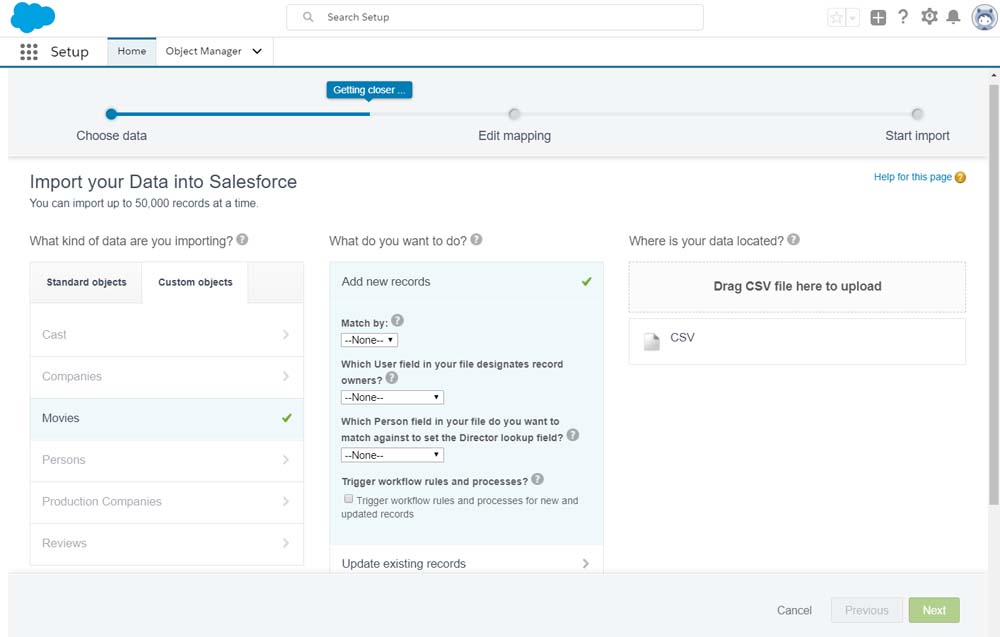Open the favorites star icon
The height and width of the screenshot is (637, 1000).
pyautogui.click(x=836, y=17)
